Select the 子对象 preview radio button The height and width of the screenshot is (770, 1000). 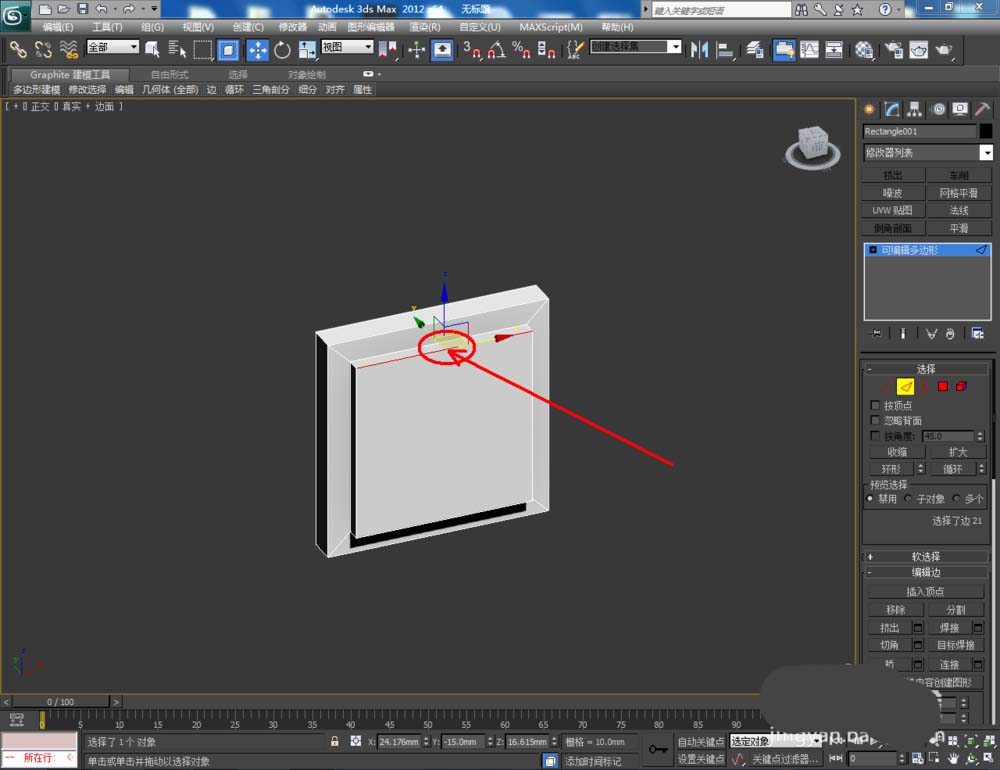(908, 498)
